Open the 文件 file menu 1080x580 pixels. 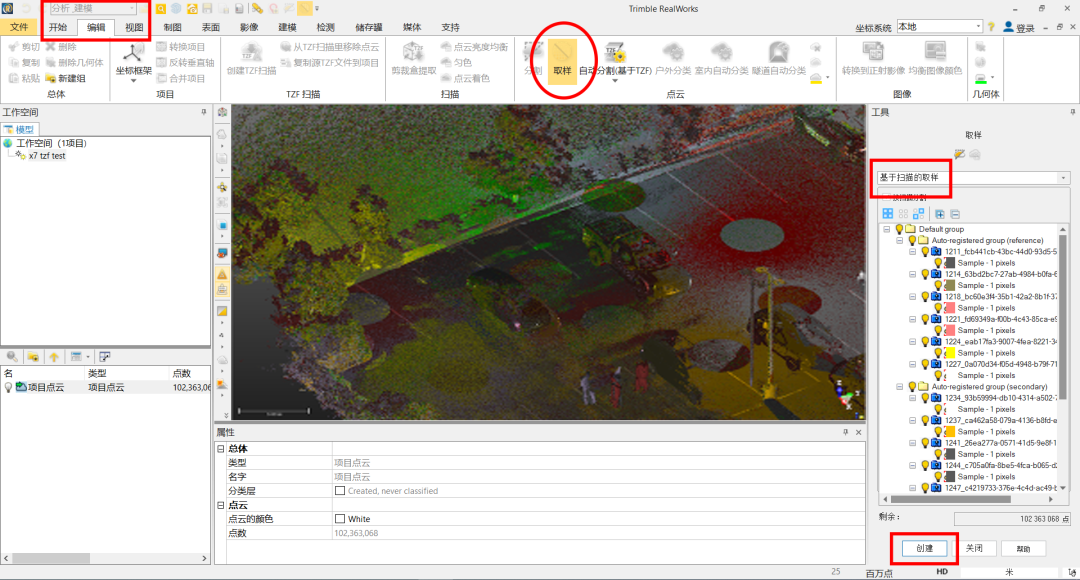tap(19, 28)
